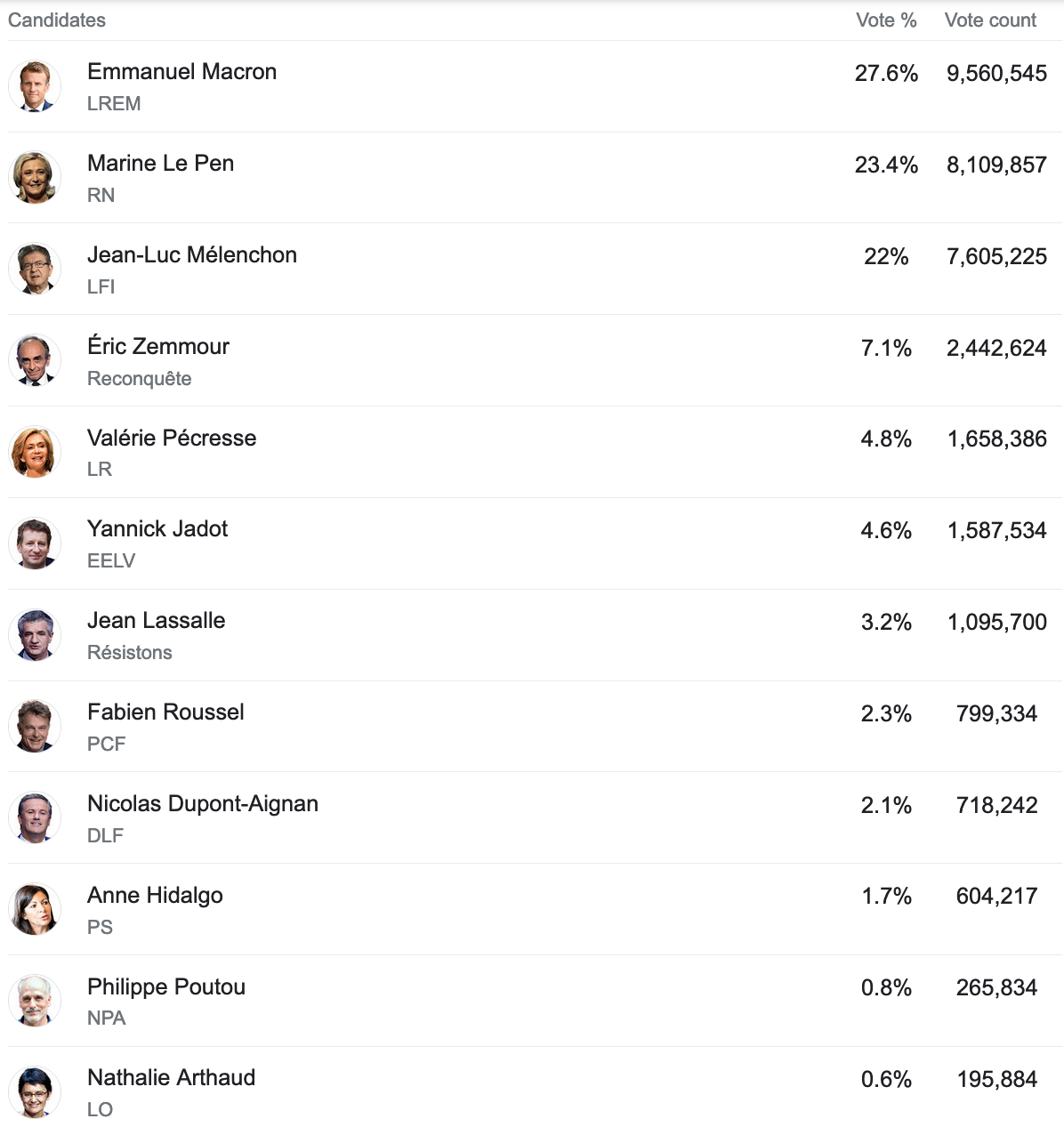Click Jean Lassalle's avatar

35,635
